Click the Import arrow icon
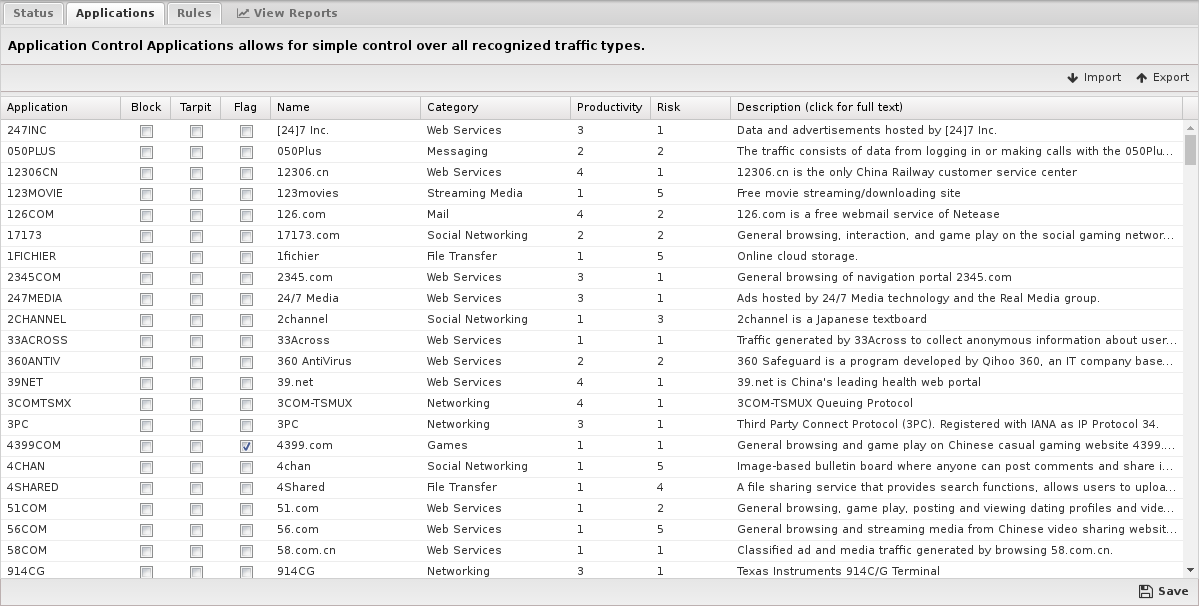Image resolution: width=1199 pixels, height=606 pixels. 1072,78
